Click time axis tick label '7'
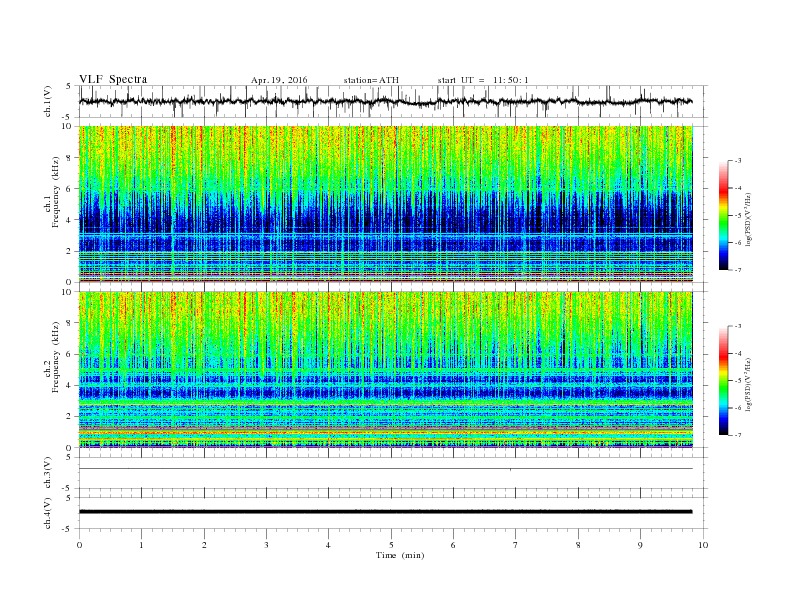 pos(516,545)
